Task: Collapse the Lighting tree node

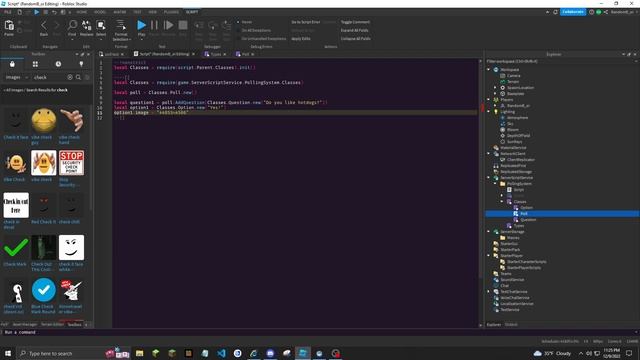Action: (489, 111)
